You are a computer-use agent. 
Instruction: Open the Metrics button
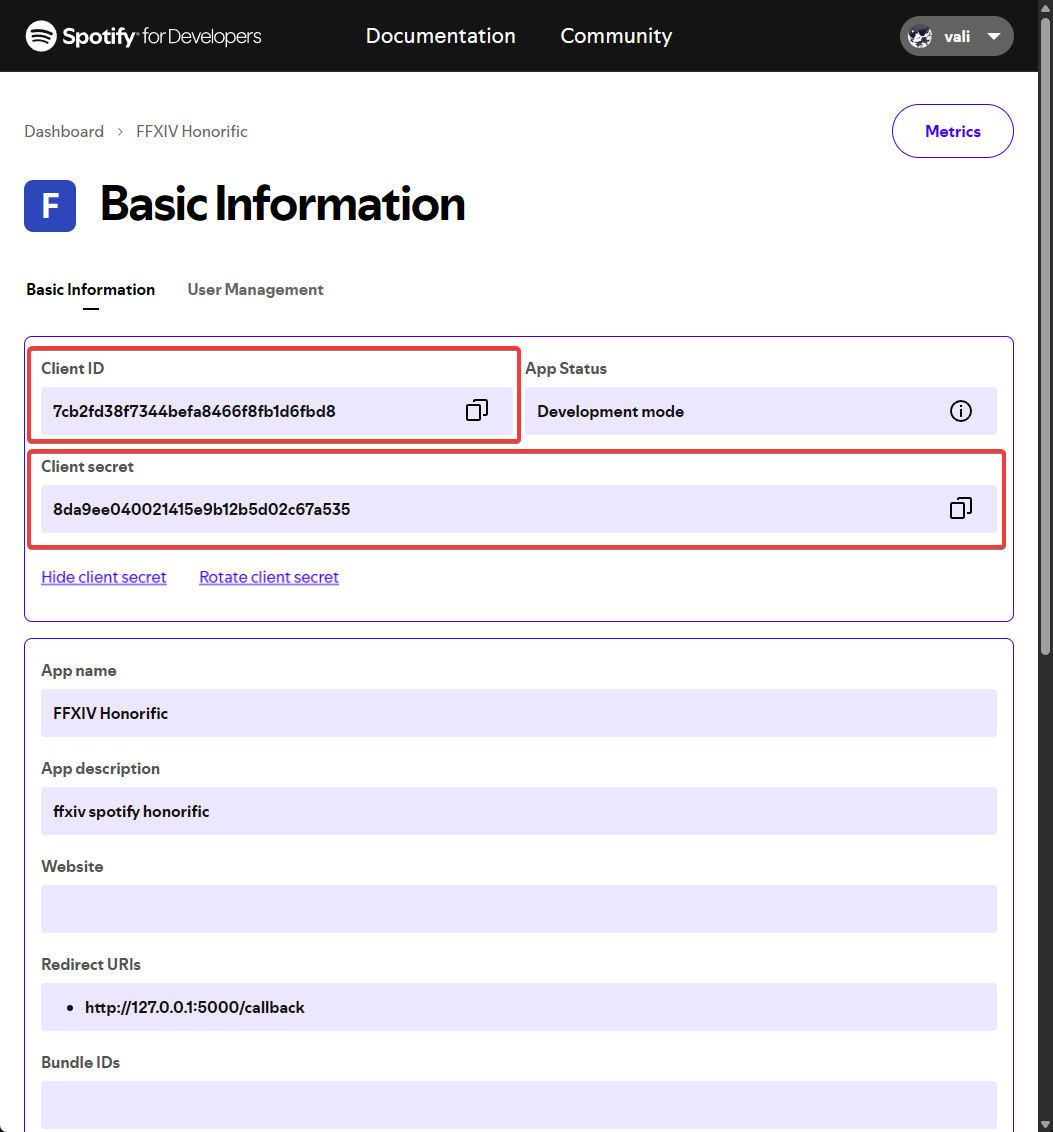pyautogui.click(x=953, y=131)
